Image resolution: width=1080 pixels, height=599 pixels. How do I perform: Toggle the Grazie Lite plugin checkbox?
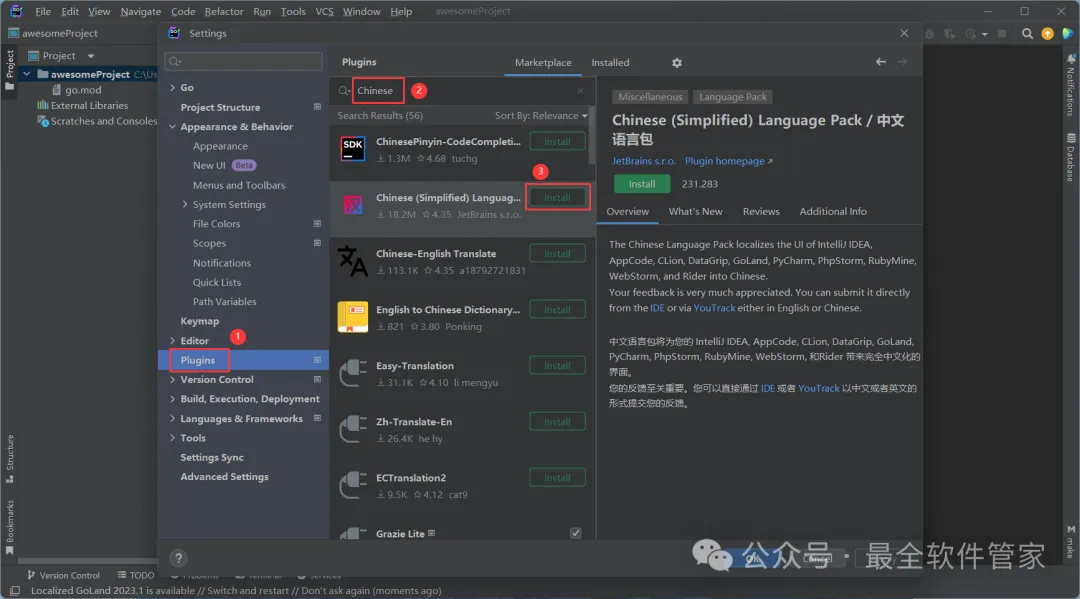tap(576, 534)
